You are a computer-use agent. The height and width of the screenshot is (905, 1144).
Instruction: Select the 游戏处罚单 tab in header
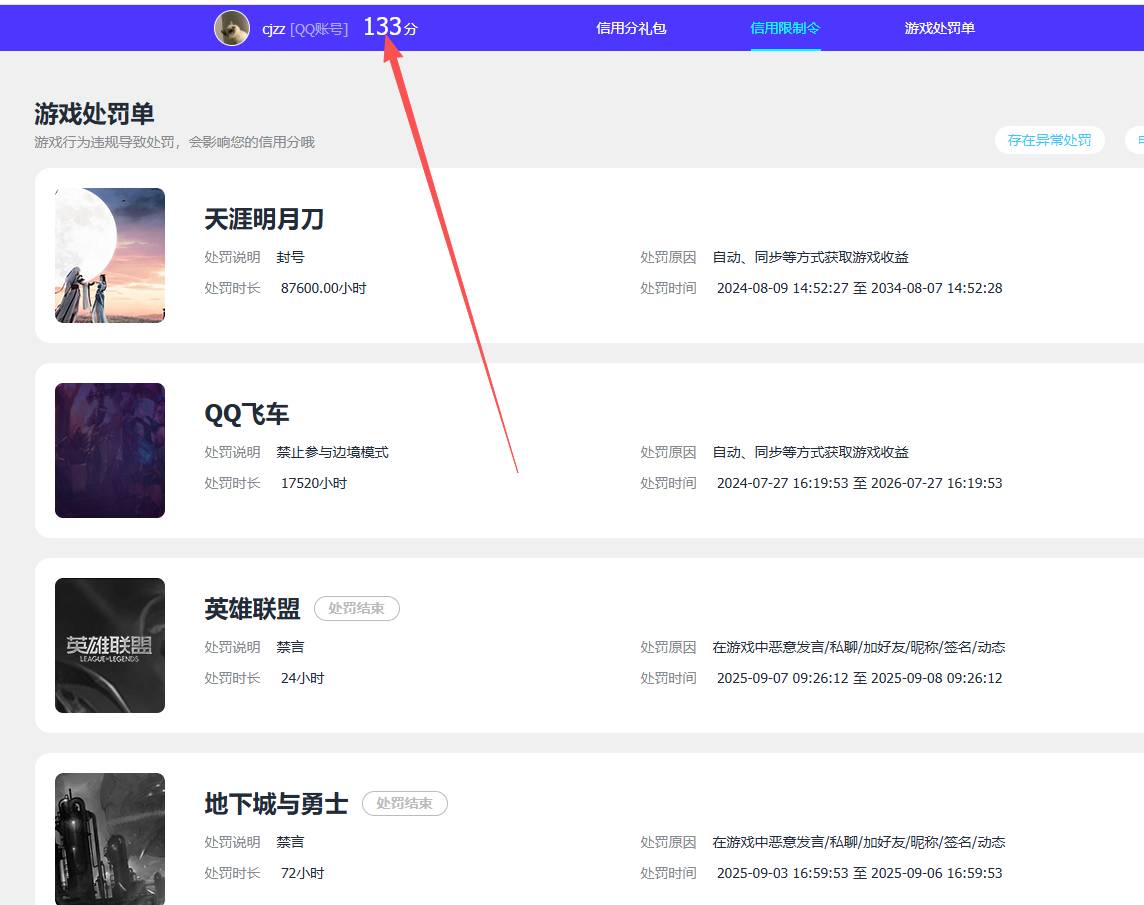pos(939,28)
